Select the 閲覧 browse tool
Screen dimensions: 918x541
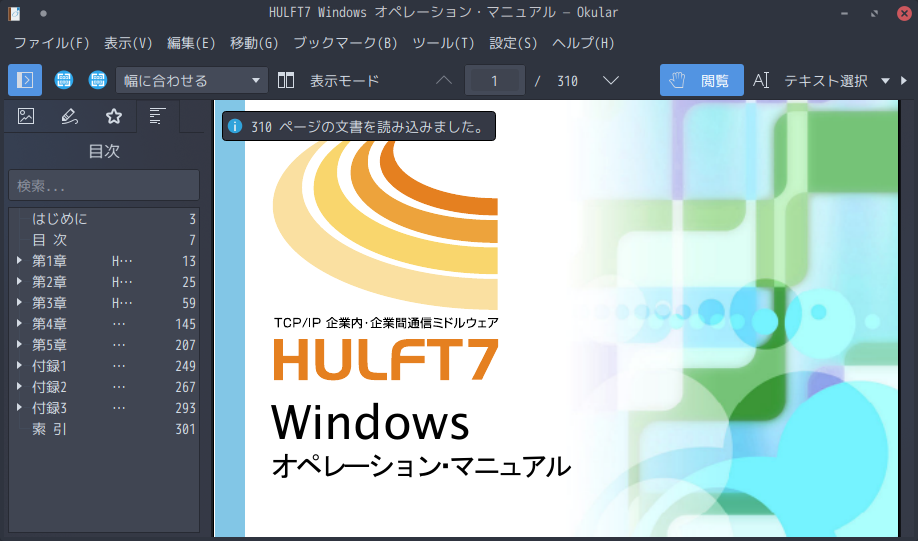701,80
